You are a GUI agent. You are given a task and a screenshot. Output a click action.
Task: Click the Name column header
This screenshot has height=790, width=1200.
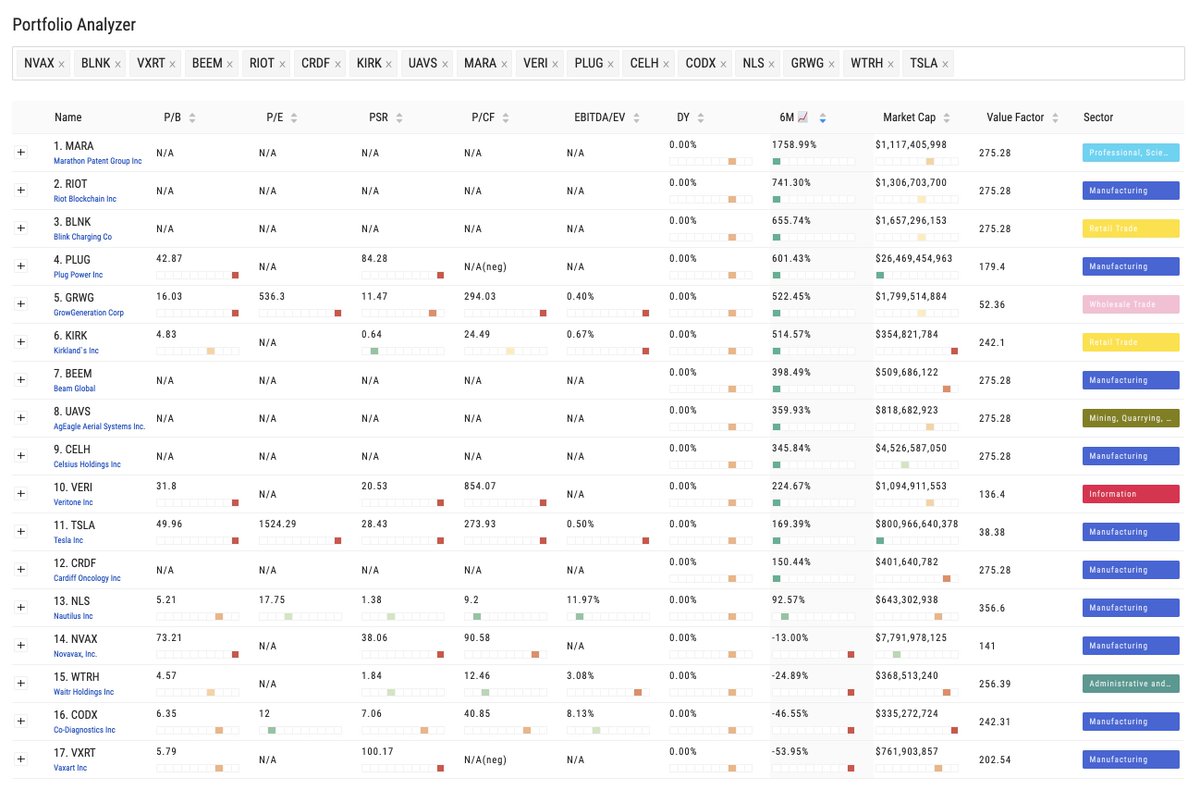point(68,117)
